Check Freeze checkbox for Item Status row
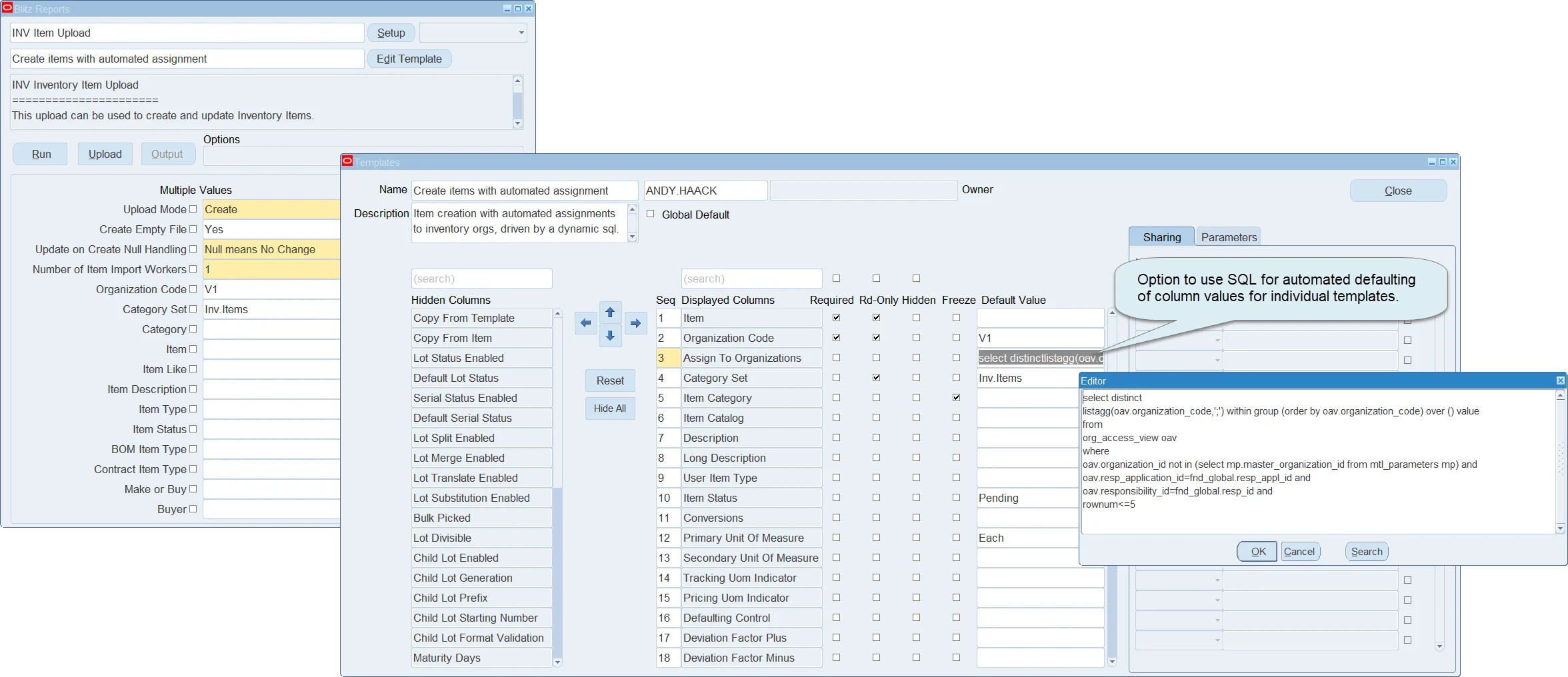 coord(956,498)
